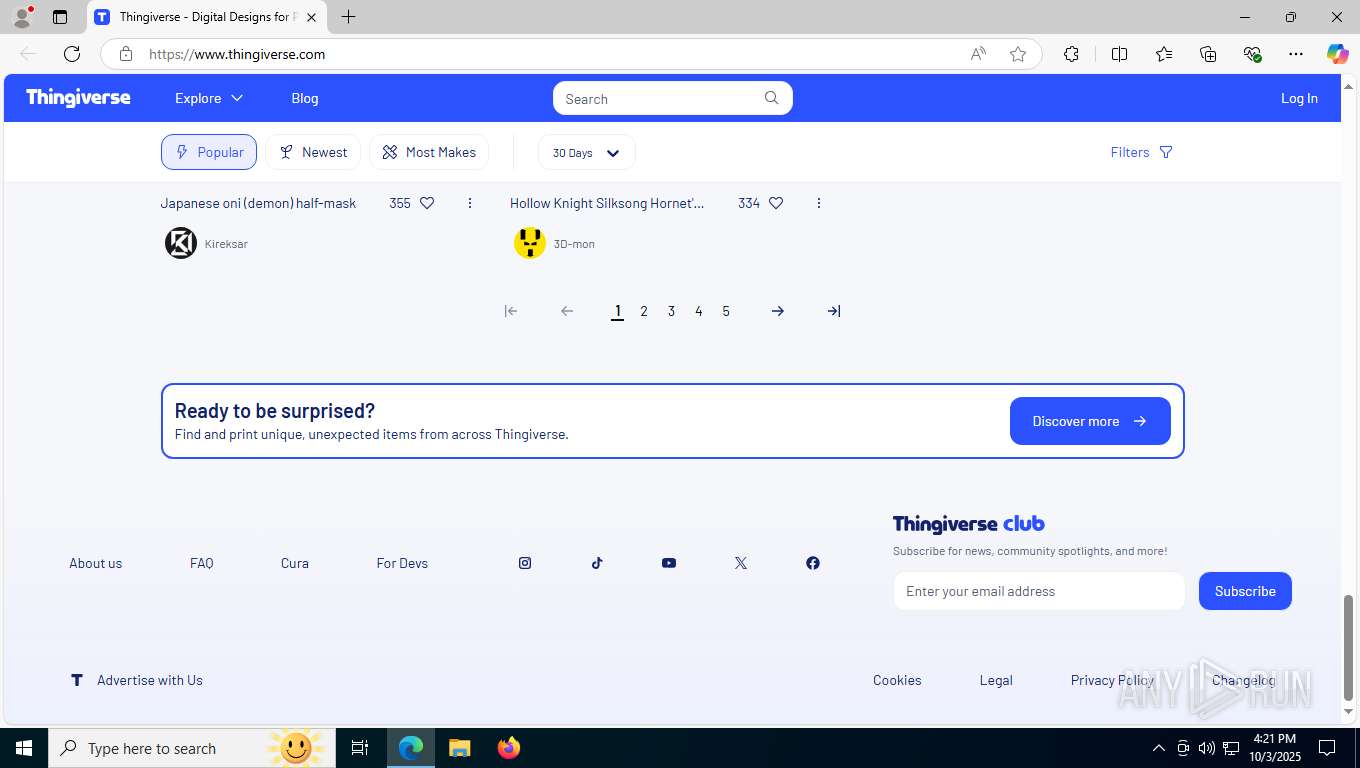Screen dimensions: 1360x768
Task: Click the email address input field
Action: pyautogui.click(x=1039, y=591)
